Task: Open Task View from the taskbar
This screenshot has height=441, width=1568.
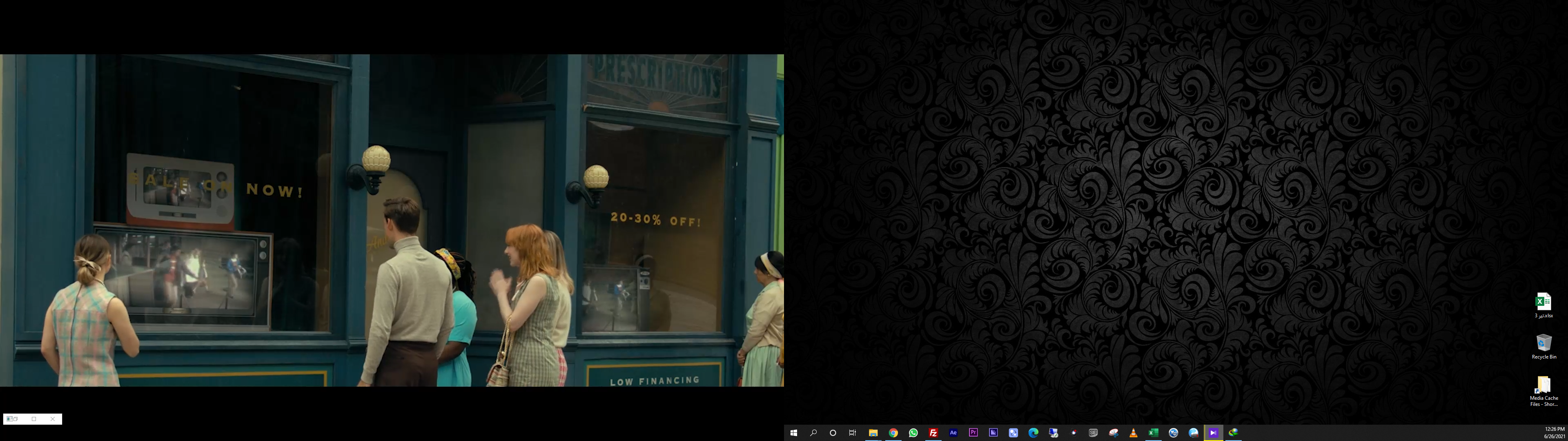Action: [853, 432]
